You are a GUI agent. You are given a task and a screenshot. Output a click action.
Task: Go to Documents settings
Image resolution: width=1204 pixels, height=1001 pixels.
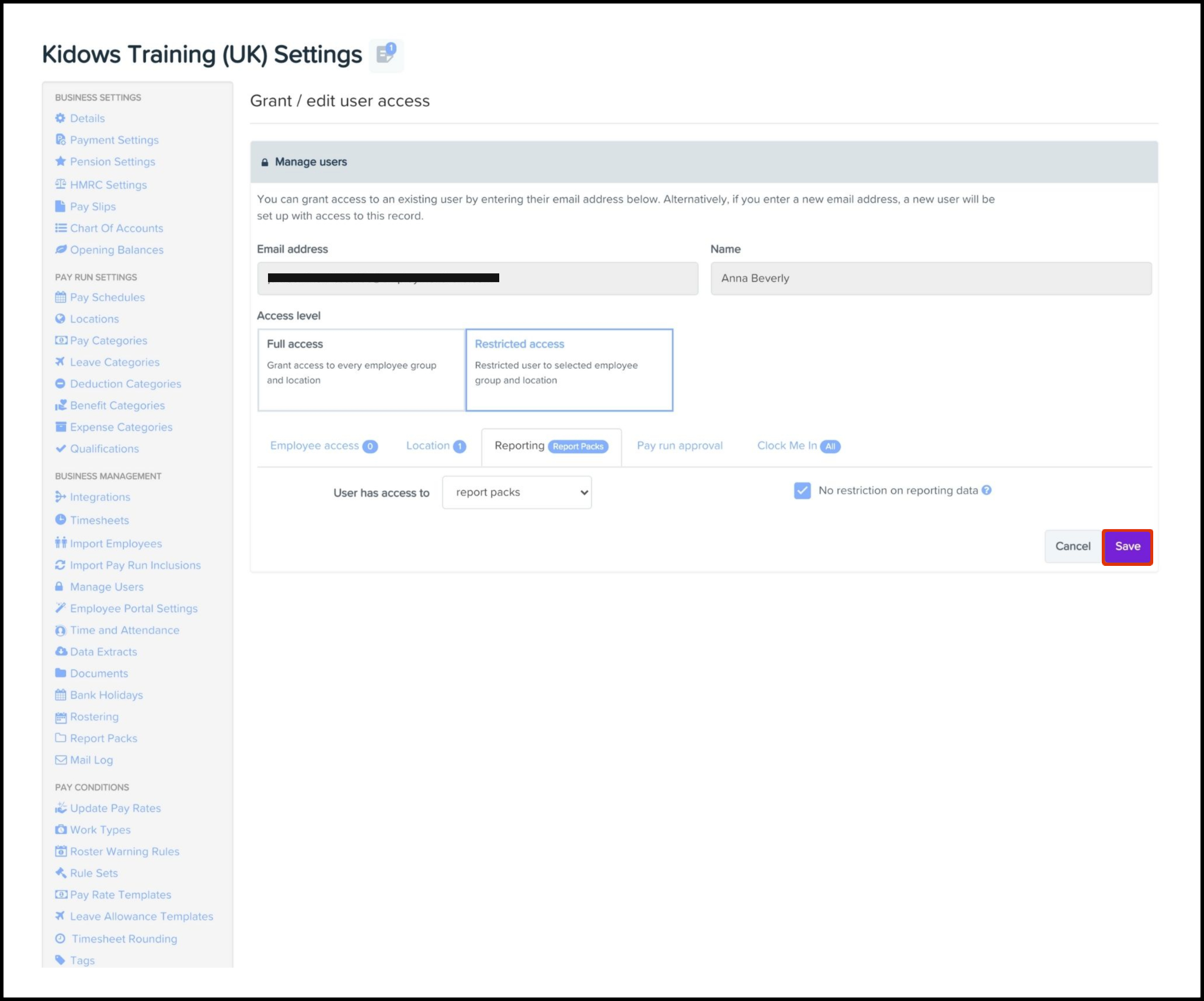[x=99, y=673]
